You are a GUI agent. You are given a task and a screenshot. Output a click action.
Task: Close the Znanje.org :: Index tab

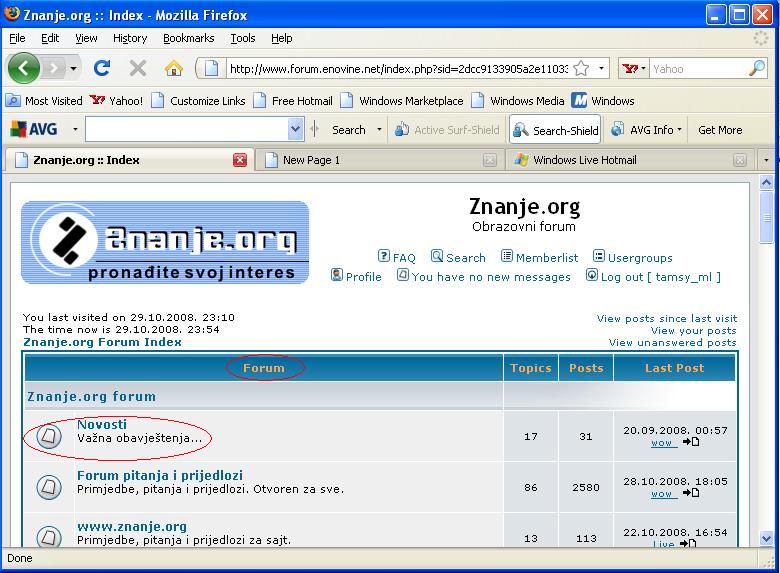tap(240, 160)
